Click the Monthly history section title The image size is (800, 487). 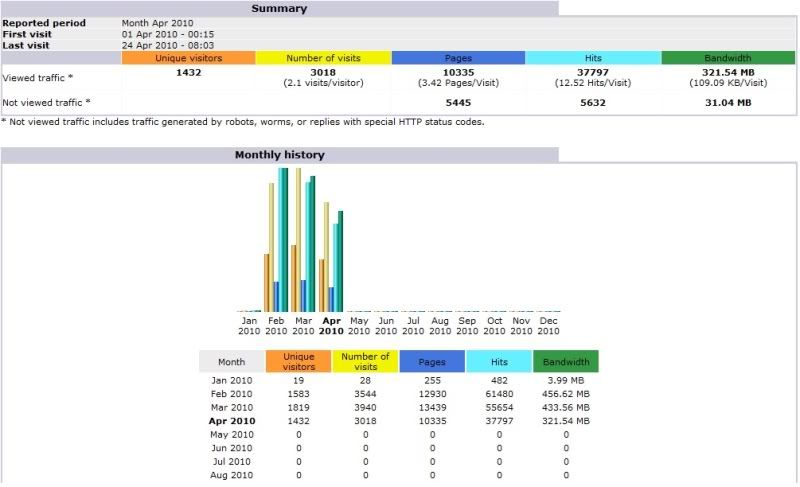tap(279, 155)
